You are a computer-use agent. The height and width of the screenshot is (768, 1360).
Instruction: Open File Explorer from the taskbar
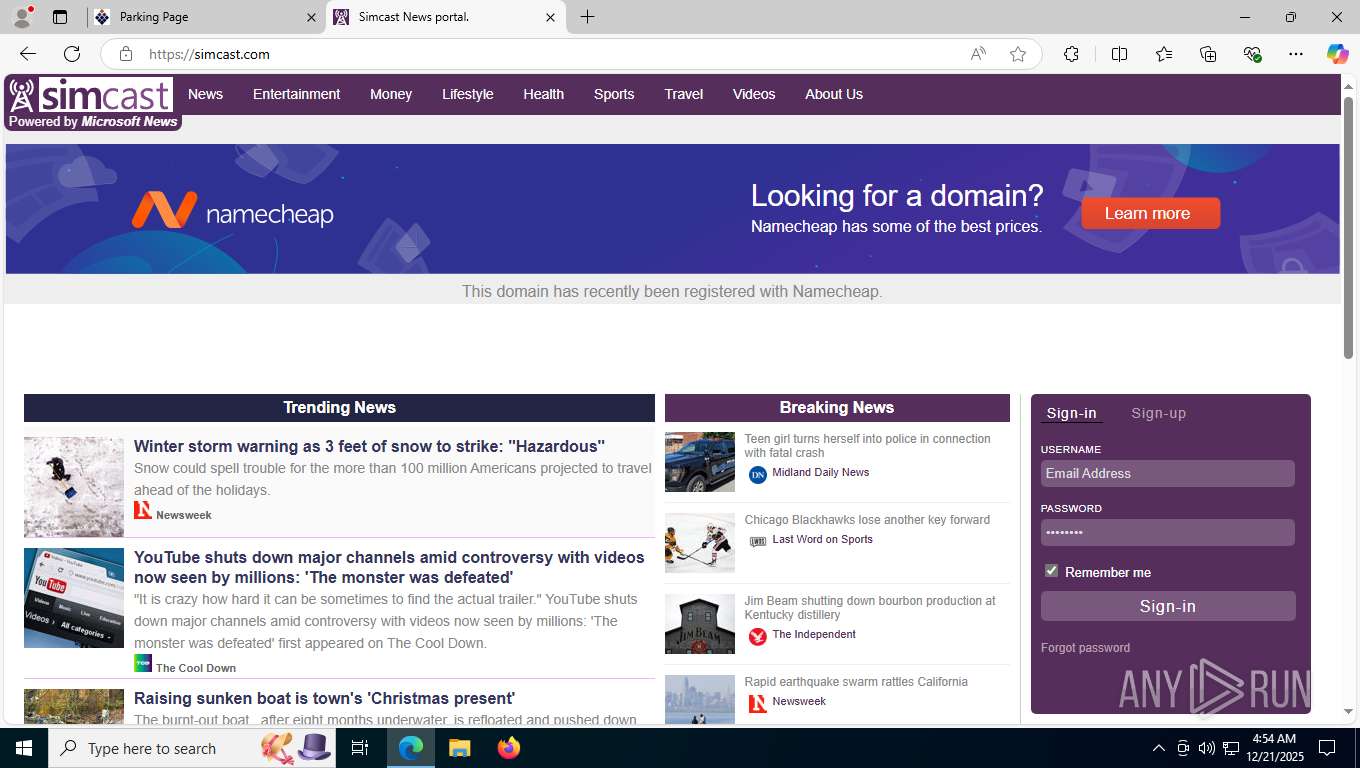tap(459, 748)
